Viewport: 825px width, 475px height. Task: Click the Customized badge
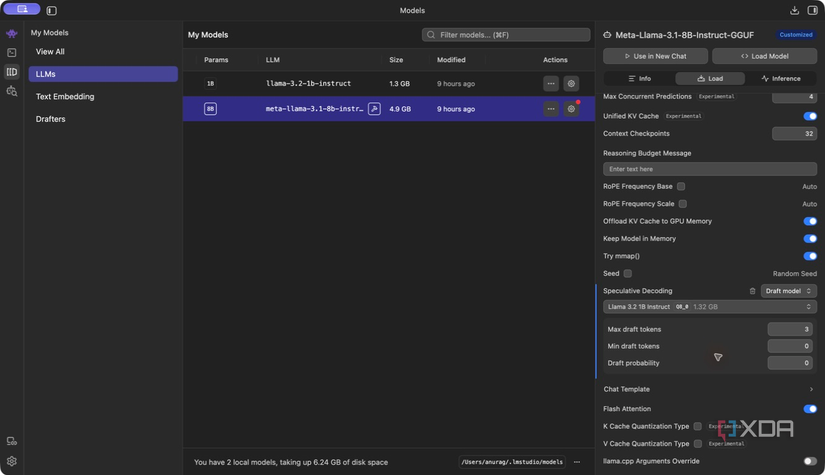pyautogui.click(x=796, y=35)
